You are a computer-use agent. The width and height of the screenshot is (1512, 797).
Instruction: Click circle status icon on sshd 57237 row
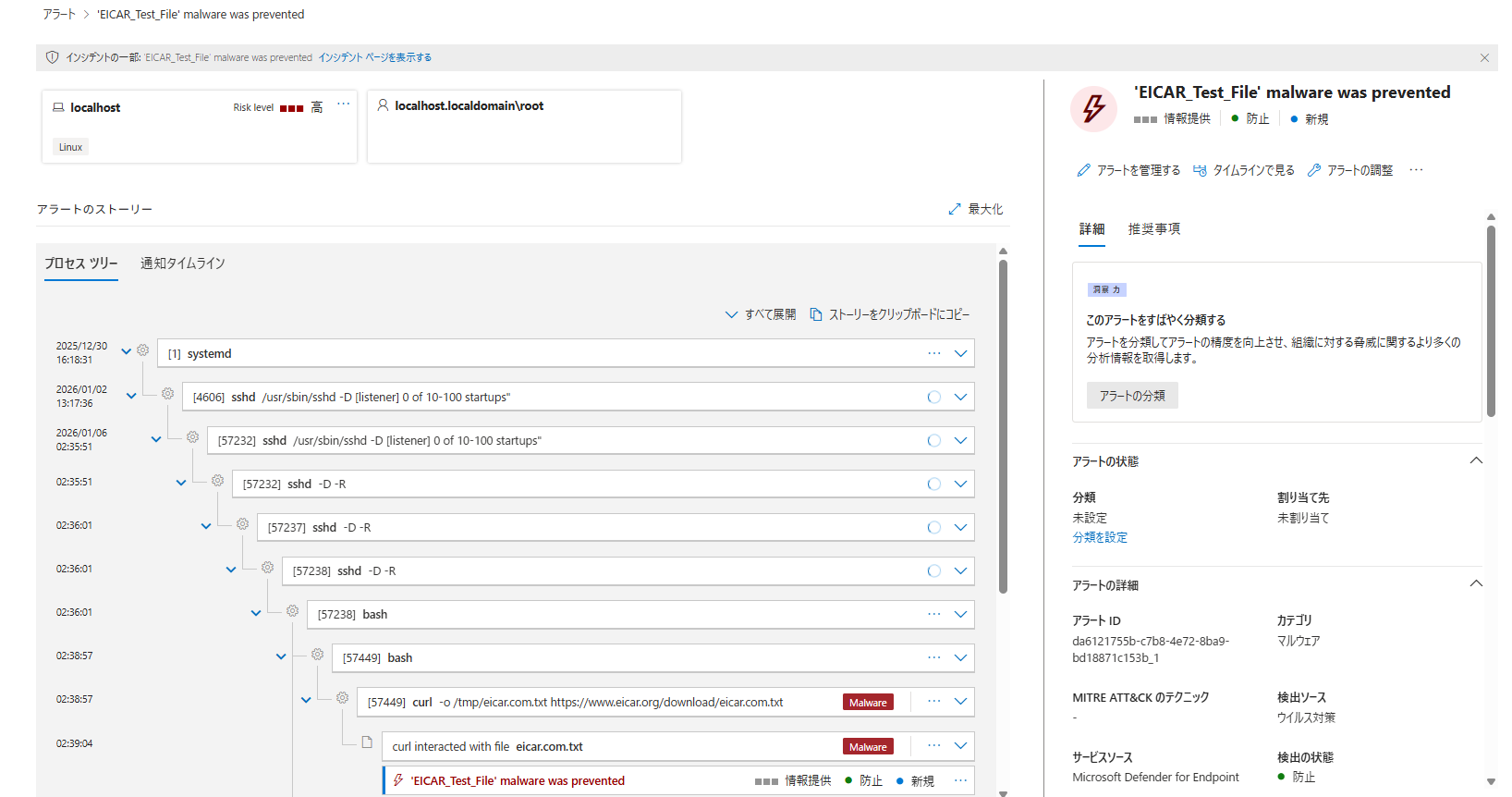click(x=934, y=527)
